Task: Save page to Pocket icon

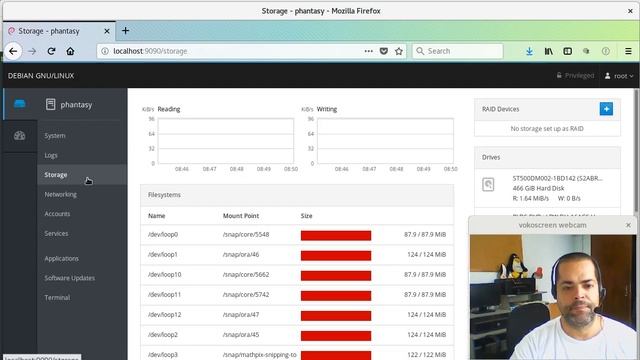Action: pyautogui.click(x=384, y=51)
